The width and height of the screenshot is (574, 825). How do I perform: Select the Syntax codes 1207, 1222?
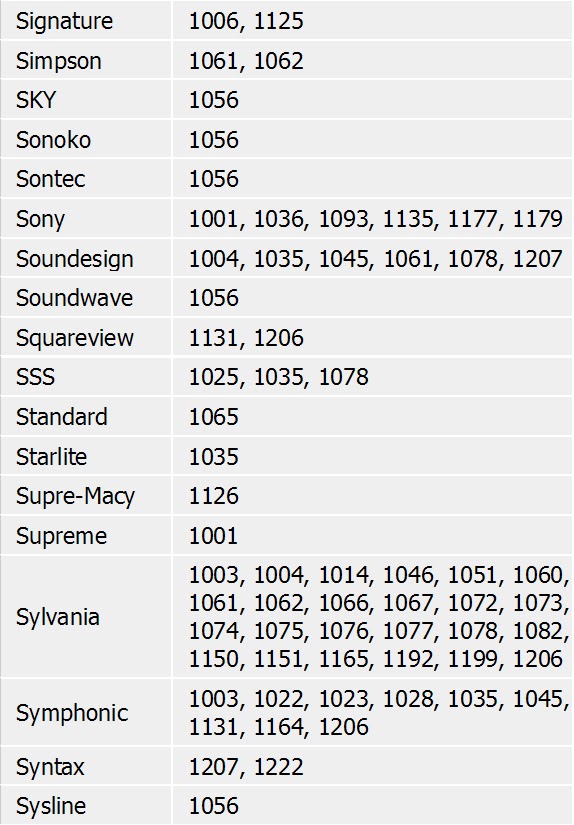click(x=246, y=766)
